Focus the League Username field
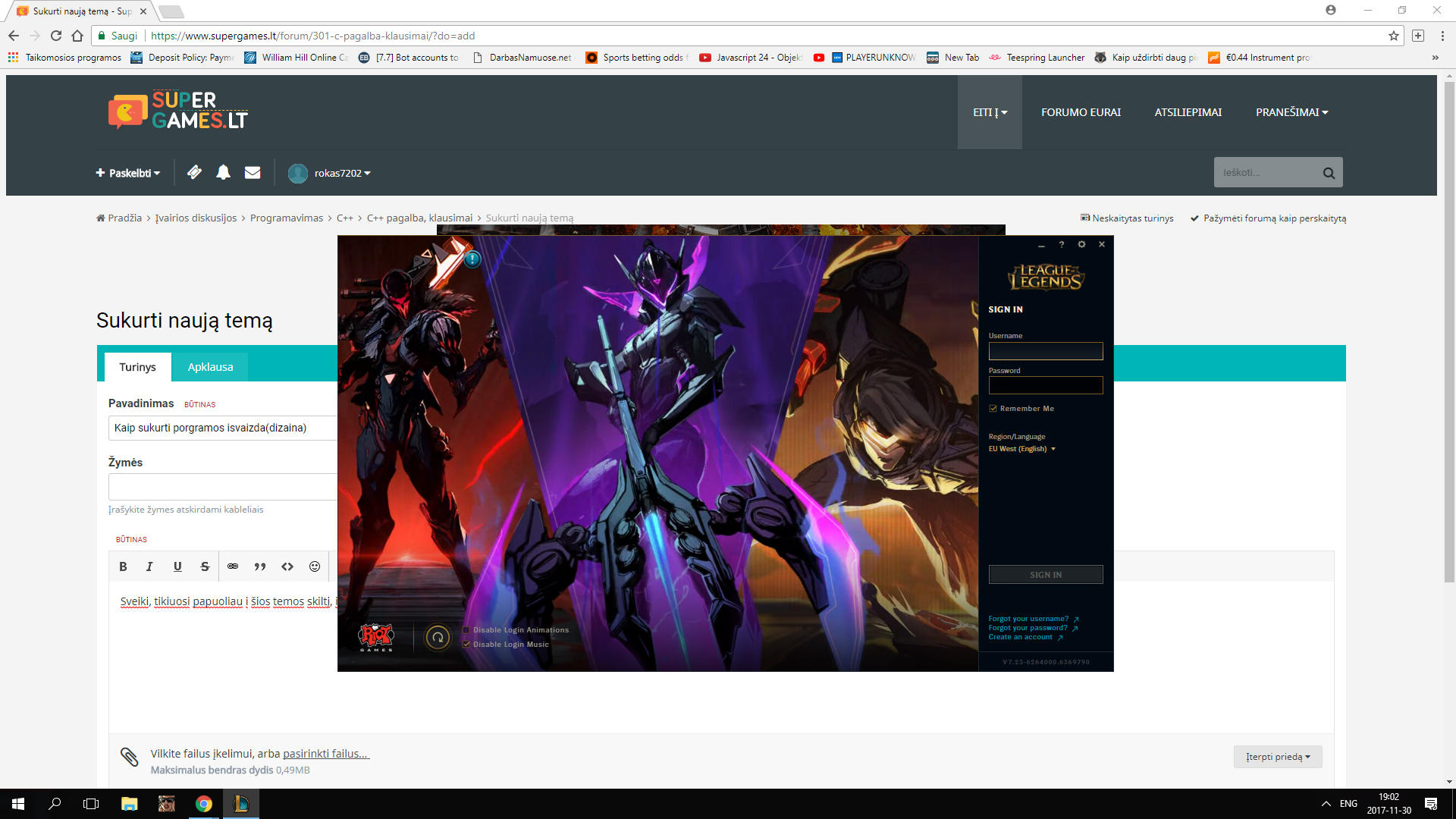Viewport: 1456px width, 819px height. [1046, 351]
